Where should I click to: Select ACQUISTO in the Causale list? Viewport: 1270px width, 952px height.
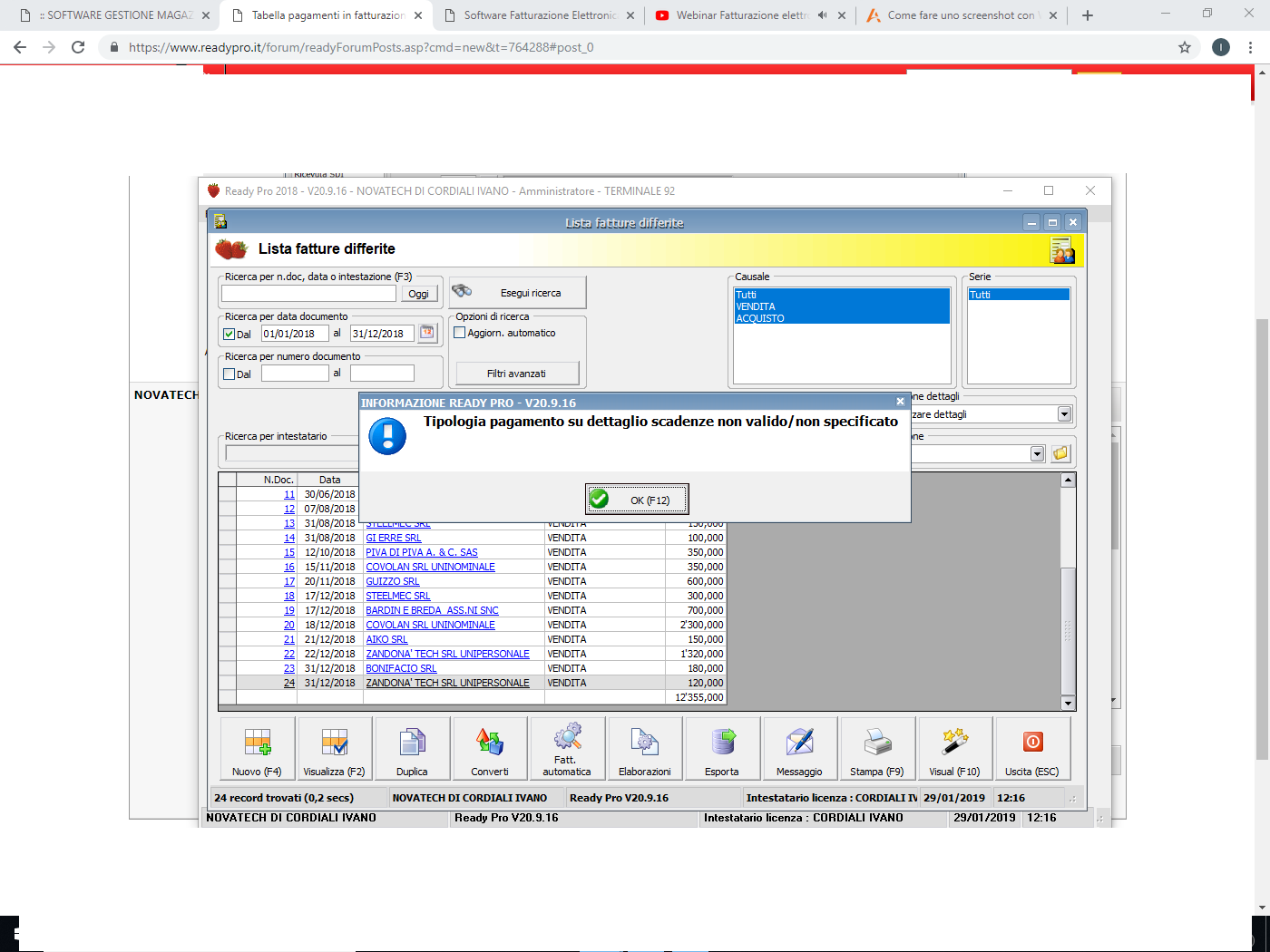(x=842, y=318)
